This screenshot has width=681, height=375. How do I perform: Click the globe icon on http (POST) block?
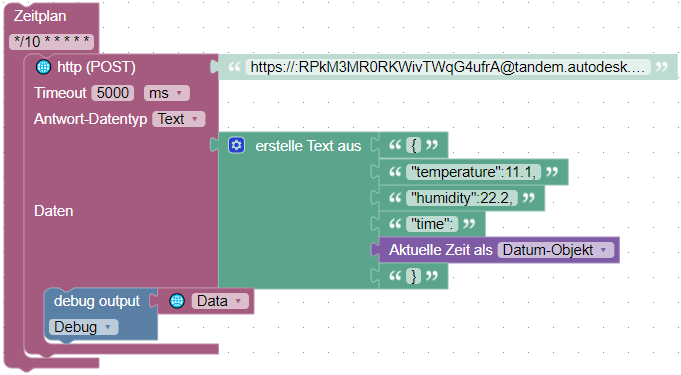pos(43,67)
